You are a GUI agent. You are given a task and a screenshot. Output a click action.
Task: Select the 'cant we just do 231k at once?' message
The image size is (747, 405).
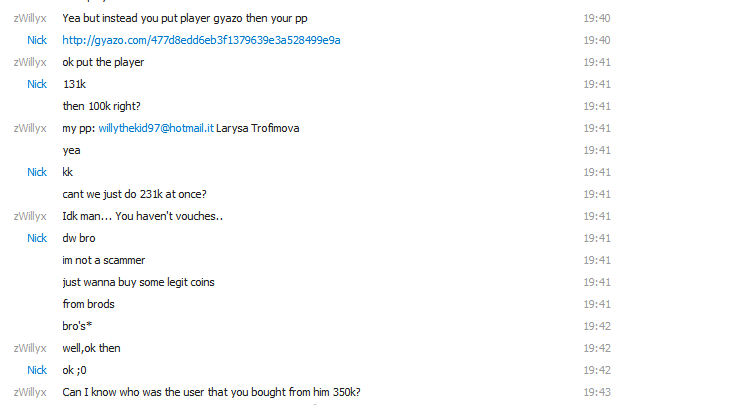pyautogui.click(x=134, y=194)
